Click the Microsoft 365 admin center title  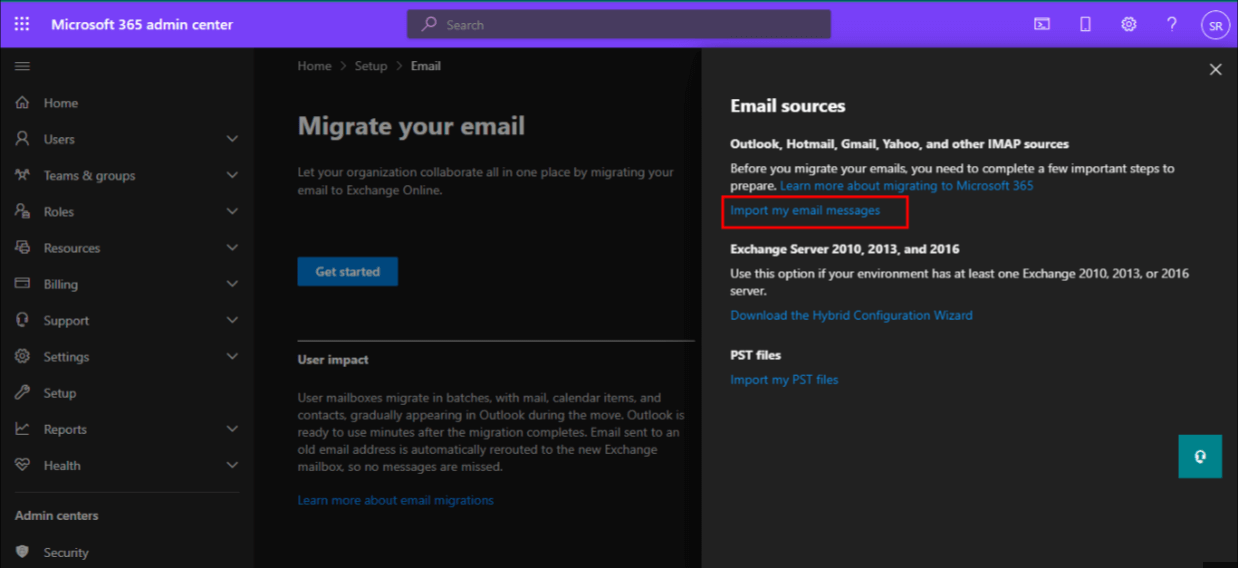coord(142,24)
